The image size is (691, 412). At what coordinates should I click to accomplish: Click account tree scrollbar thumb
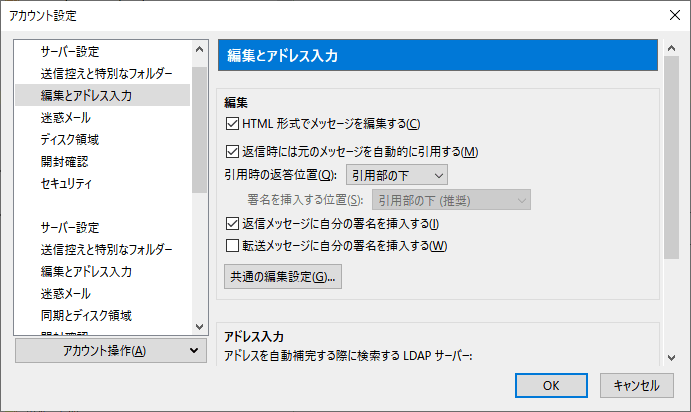click(x=199, y=130)
